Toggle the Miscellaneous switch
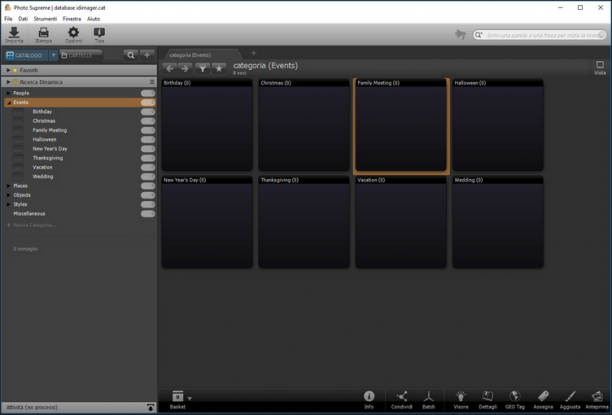Viewport: 612px width, 415px height. (148, 214)
